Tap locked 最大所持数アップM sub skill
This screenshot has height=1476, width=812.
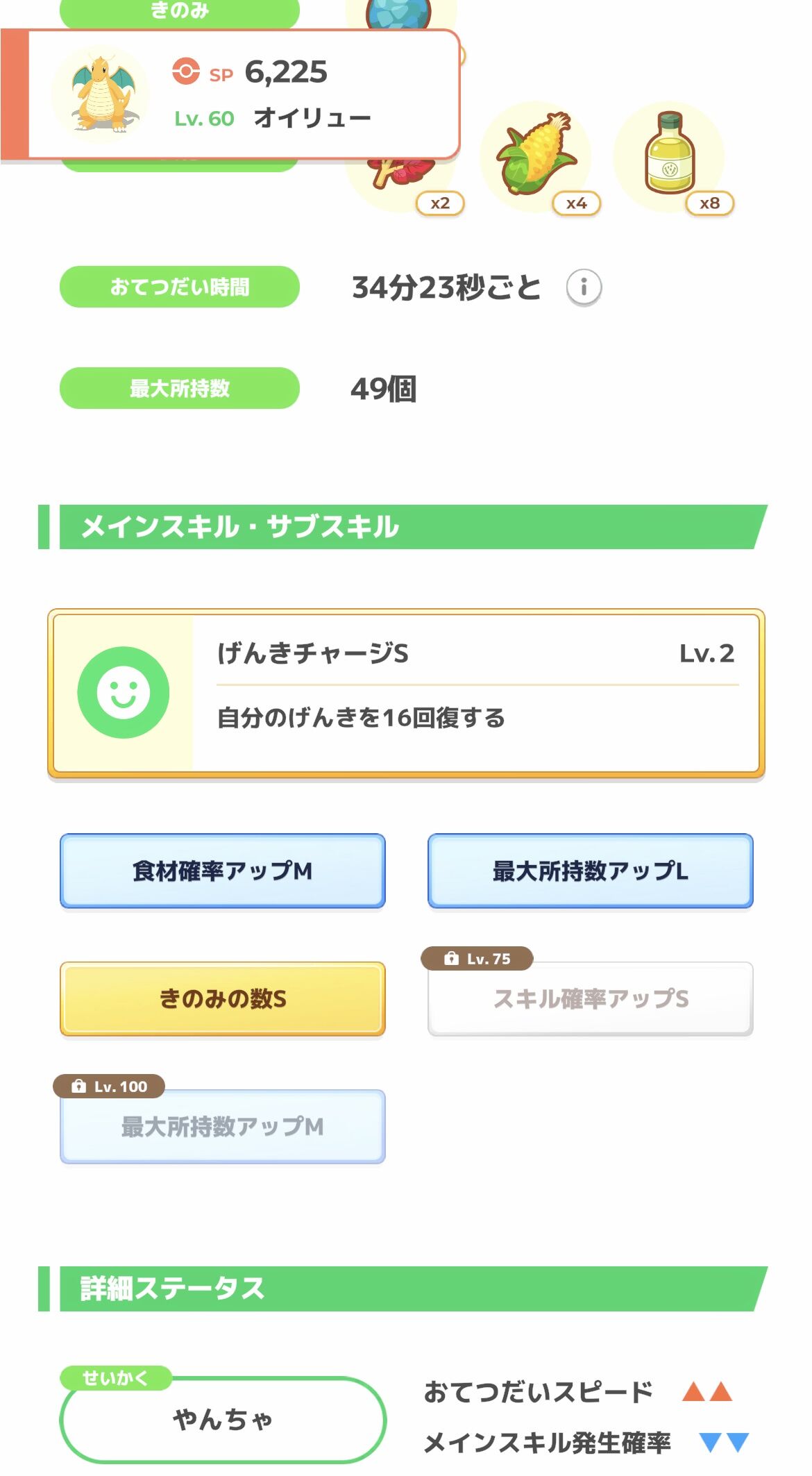[223, 1126]
